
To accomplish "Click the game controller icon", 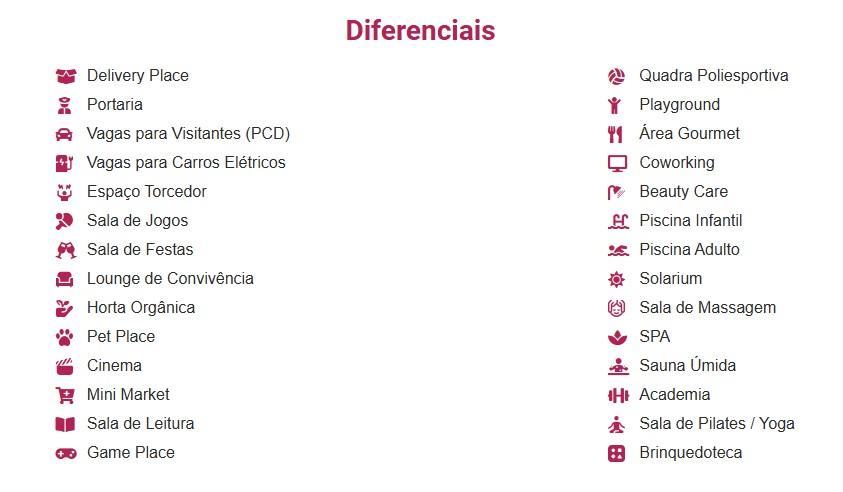I will (66, 454).
